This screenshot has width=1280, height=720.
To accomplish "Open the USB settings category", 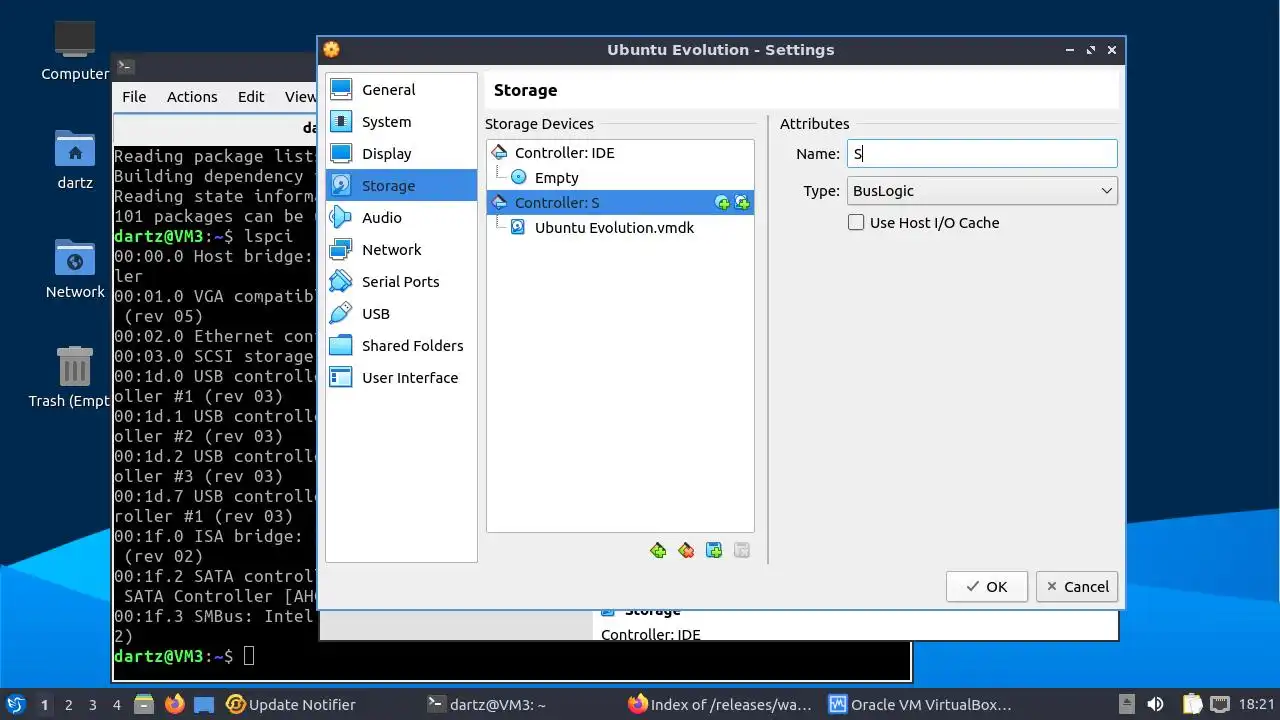I will pos(401,314).
